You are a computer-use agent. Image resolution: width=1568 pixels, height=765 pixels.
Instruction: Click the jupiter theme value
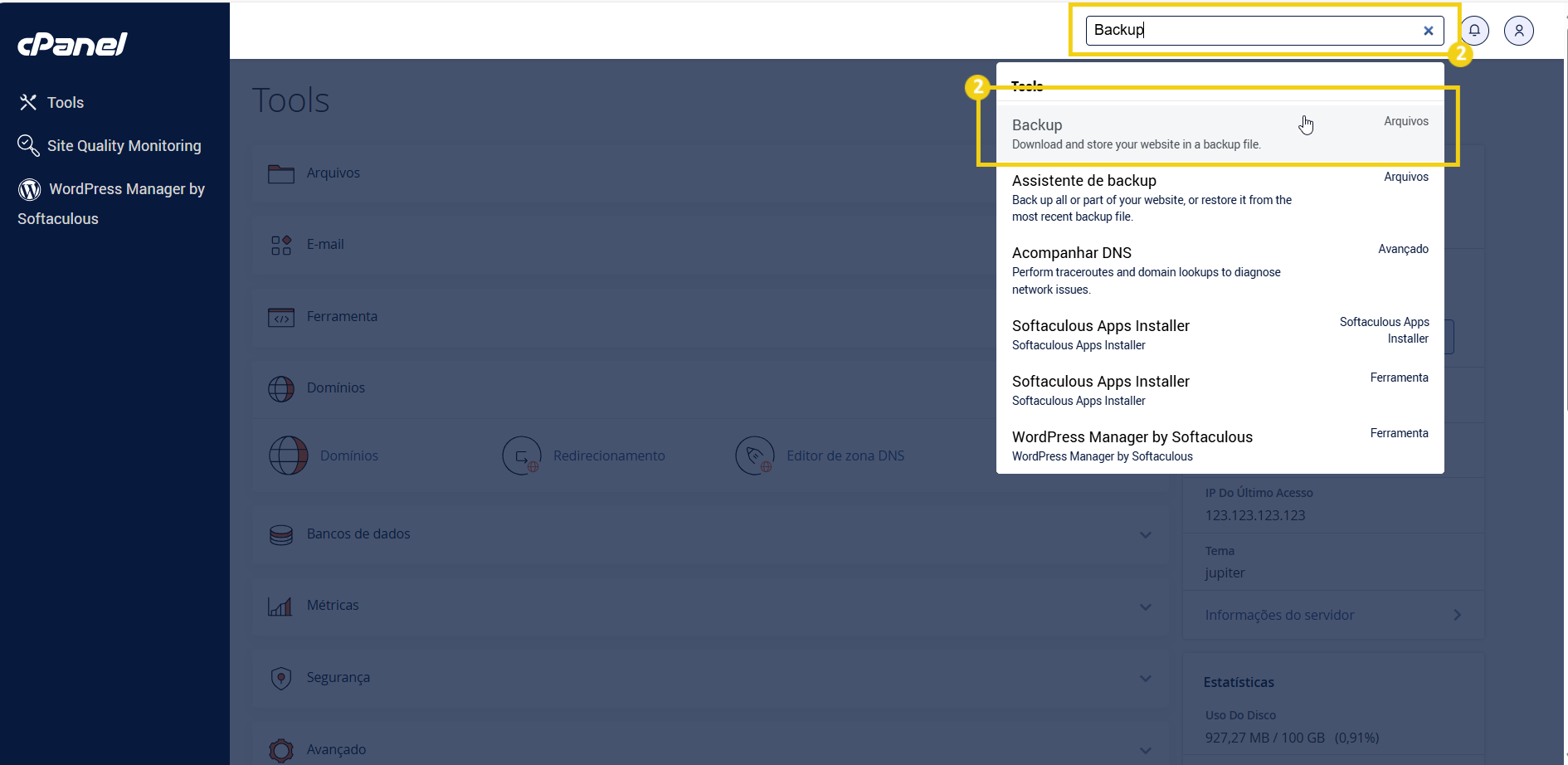pyautogui.click(x=1225, y=573)
